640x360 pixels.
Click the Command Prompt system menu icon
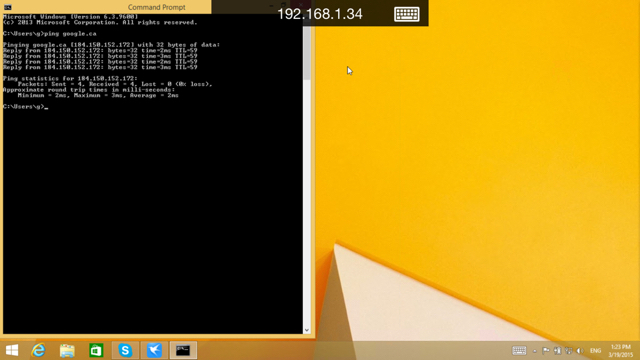(7, 7)
